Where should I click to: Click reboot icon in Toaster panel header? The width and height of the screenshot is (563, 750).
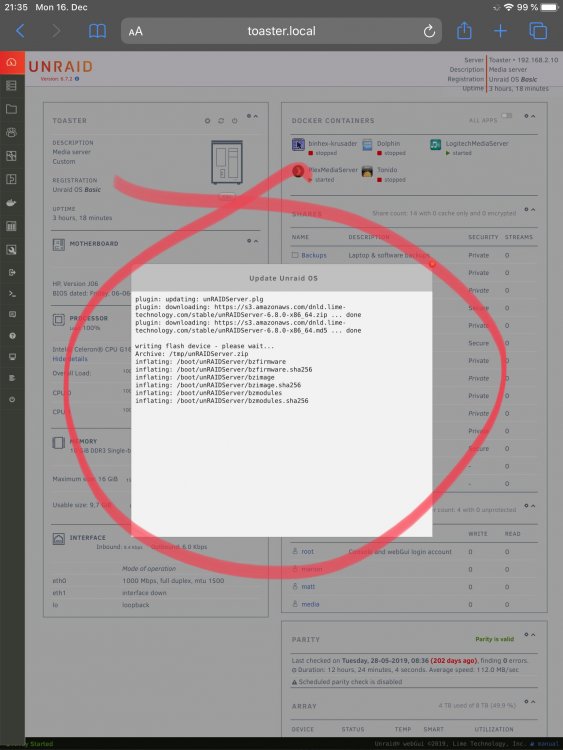[x=221, y=121]
